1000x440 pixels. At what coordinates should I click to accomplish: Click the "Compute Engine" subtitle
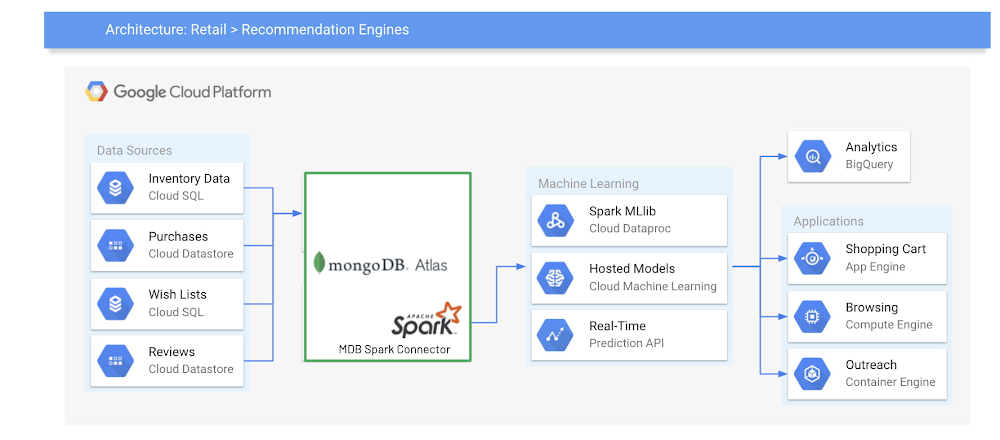[x=889, y=325]
